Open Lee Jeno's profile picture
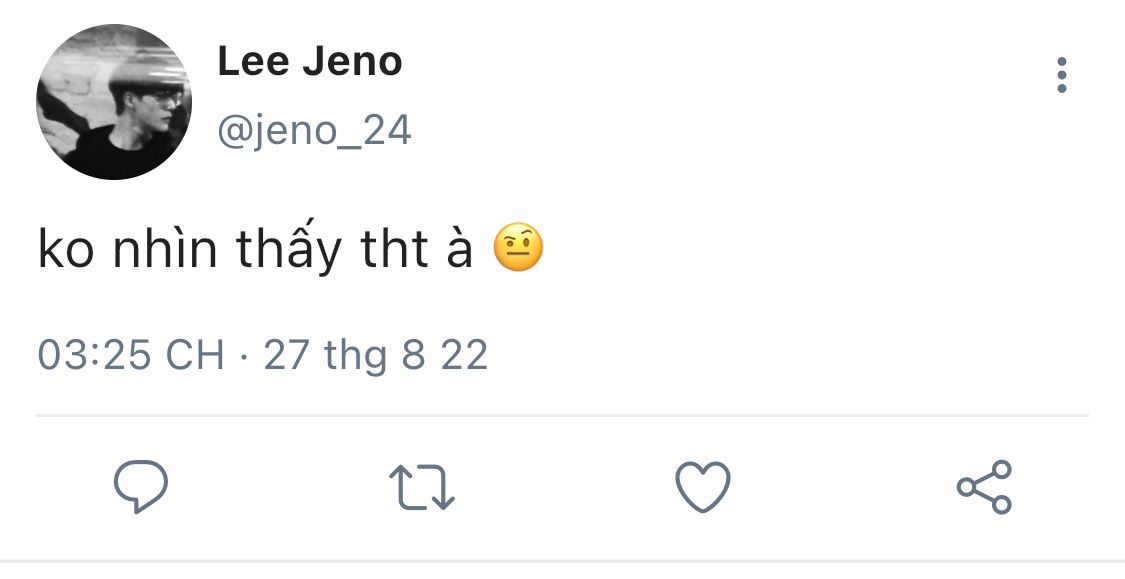The width and height of the screenshot is (1125, 579). click(x=114, y=102)
